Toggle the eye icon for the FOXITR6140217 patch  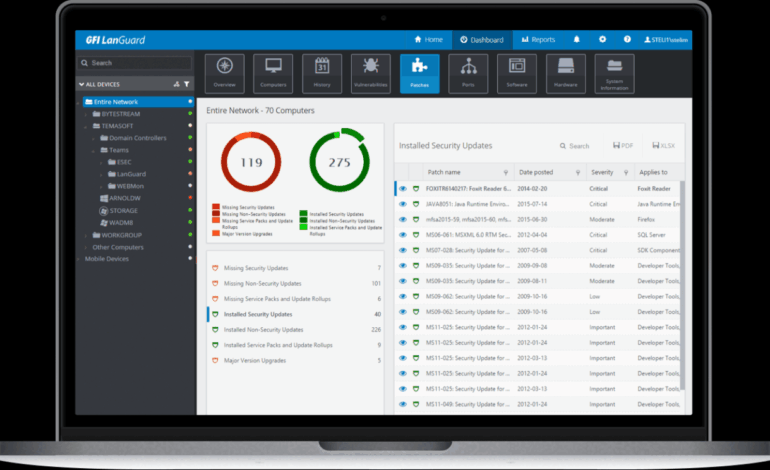403,189
